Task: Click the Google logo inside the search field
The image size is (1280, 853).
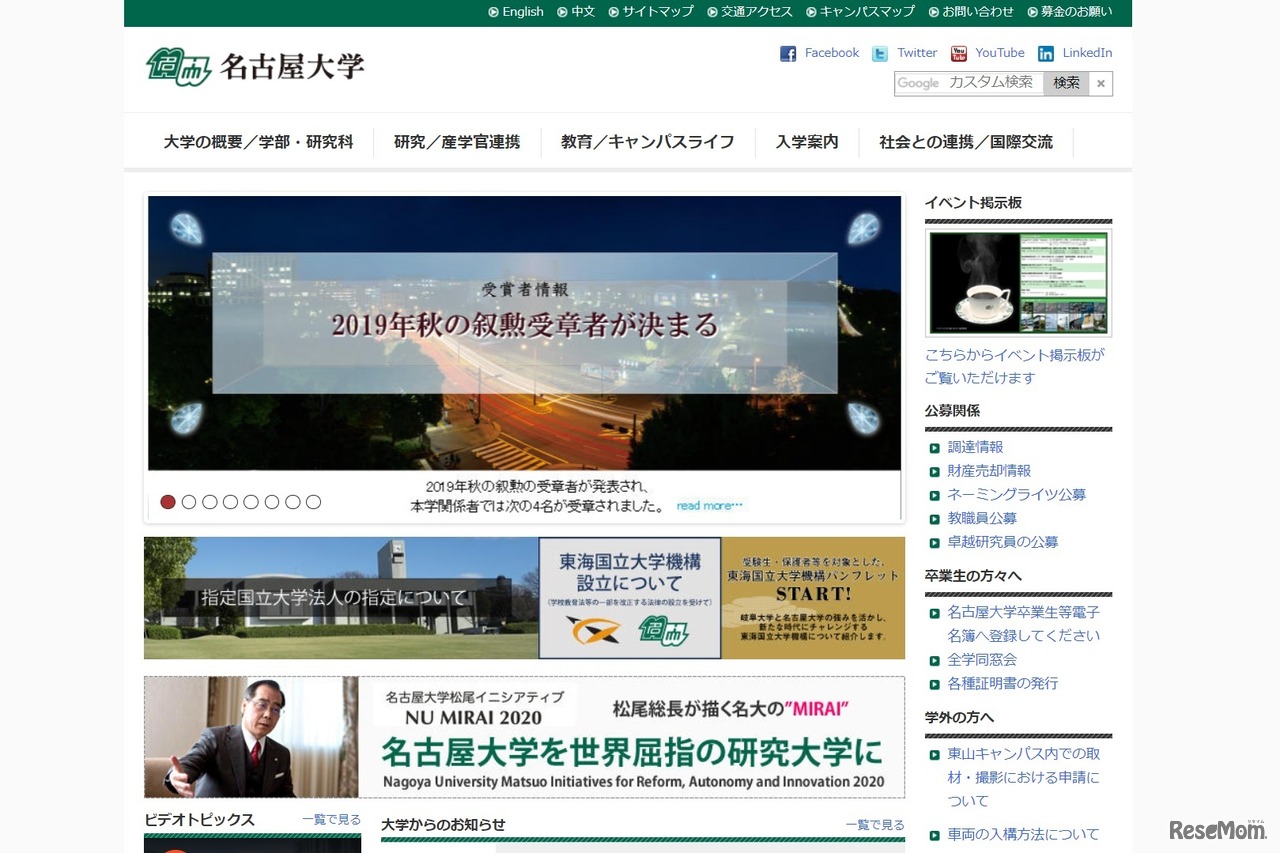Action: click(x=917, y=84)
